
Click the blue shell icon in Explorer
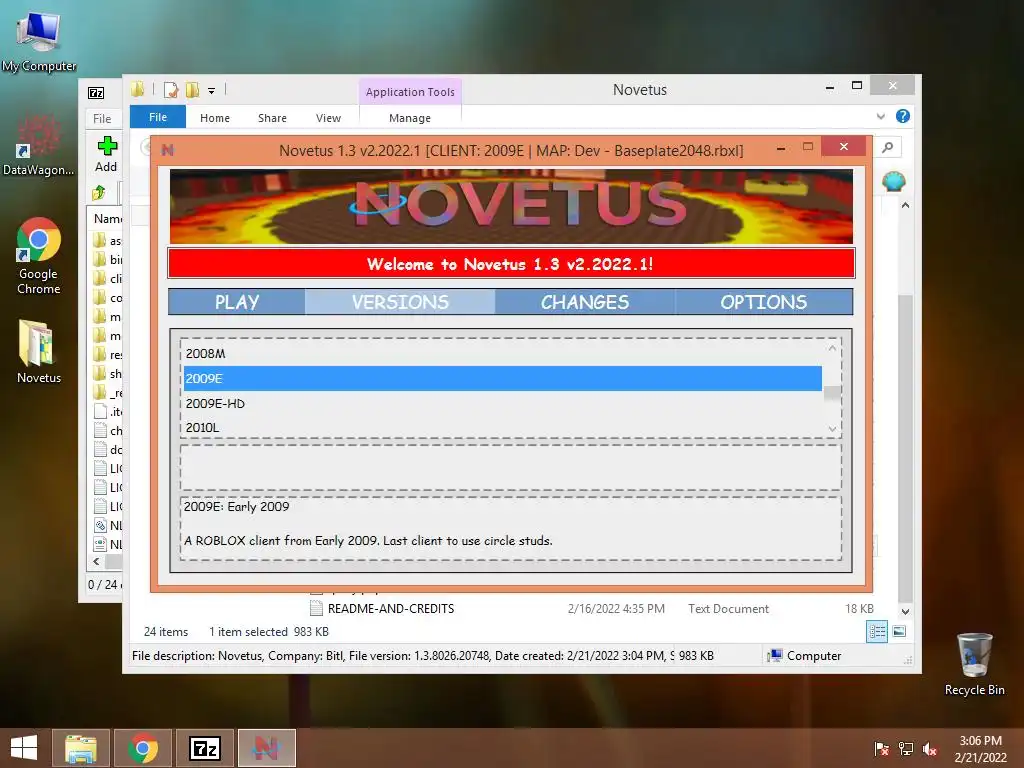(x=893, y=181)
